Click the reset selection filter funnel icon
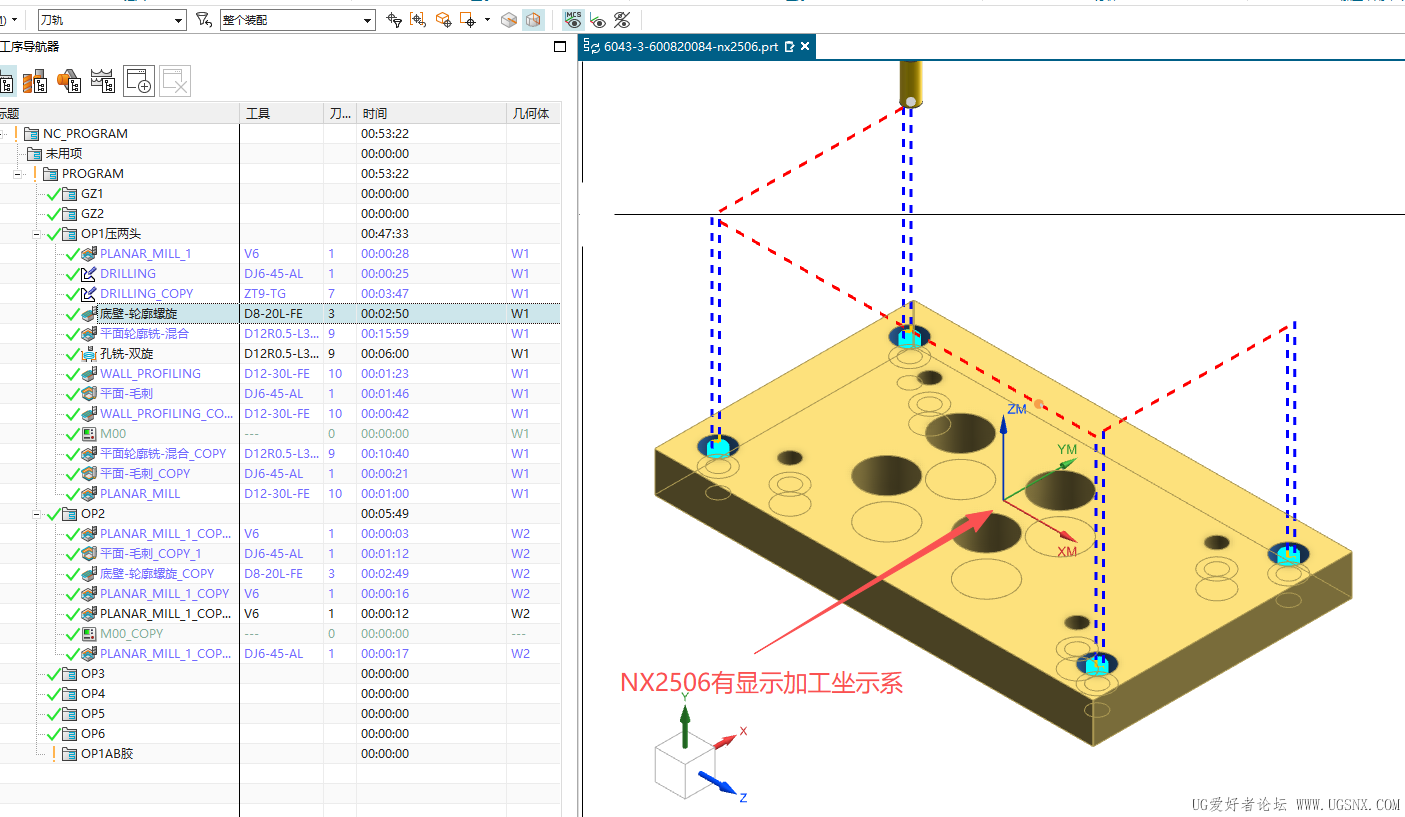1405x817 pixels. (203, 19)
